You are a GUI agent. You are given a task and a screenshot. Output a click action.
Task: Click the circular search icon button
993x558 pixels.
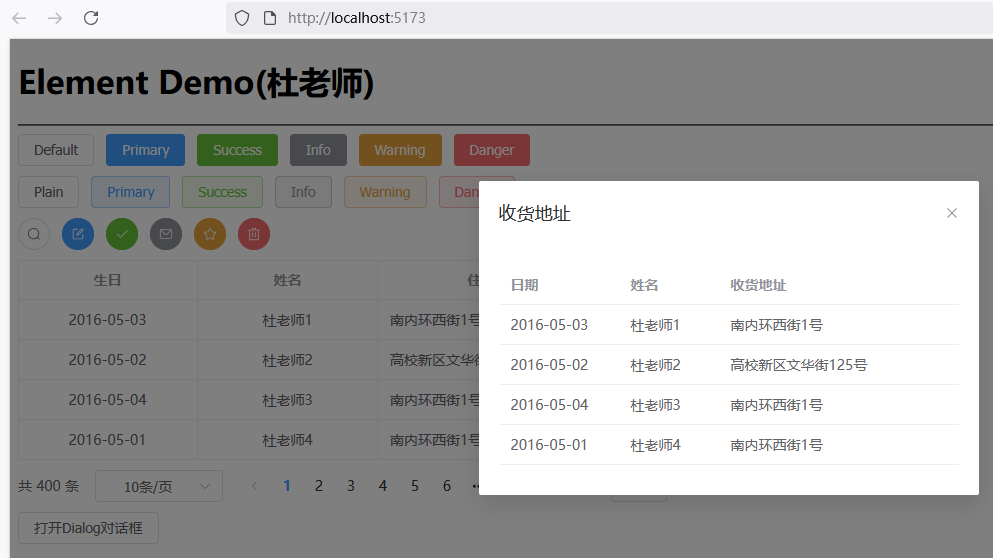tap(34, 234)
